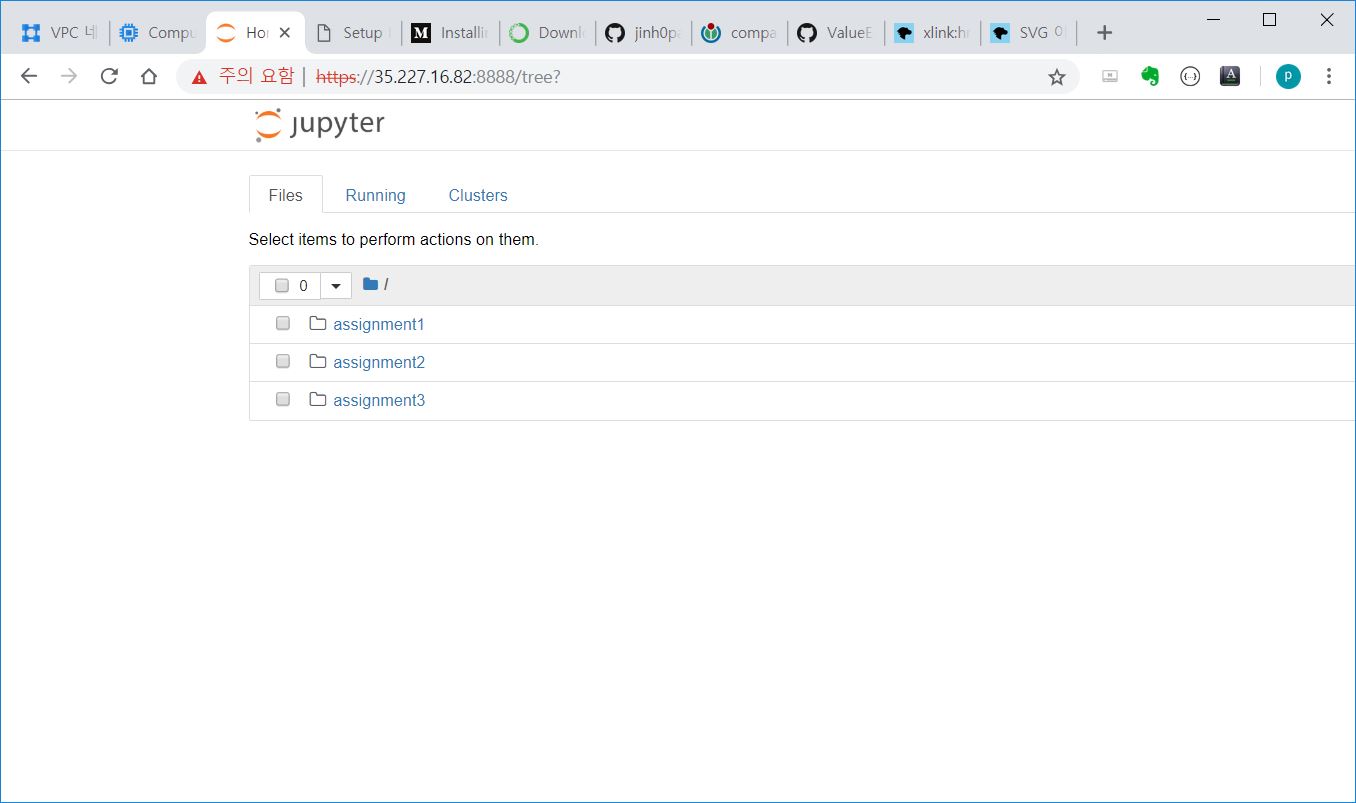Click the assignment3 folder icon

[318, 399]
